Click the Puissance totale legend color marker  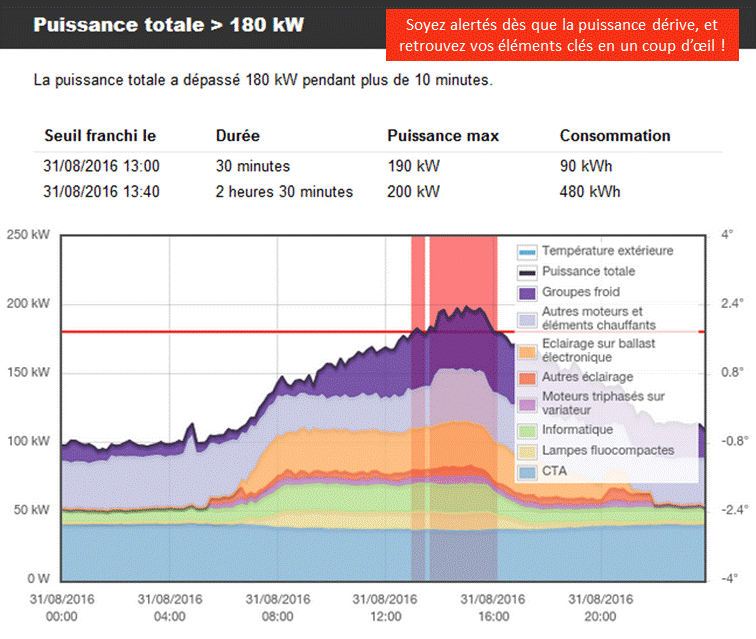(527, 272)
